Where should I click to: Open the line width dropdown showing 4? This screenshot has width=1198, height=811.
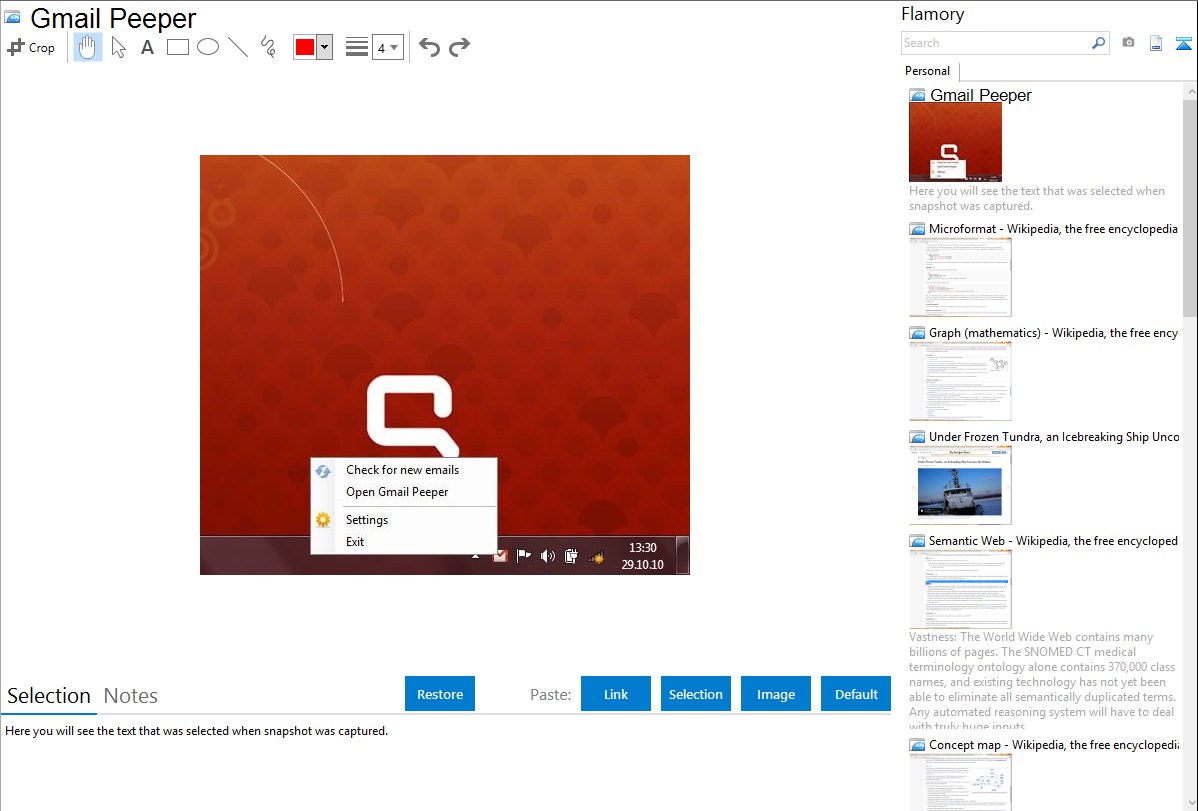[388, 47]
